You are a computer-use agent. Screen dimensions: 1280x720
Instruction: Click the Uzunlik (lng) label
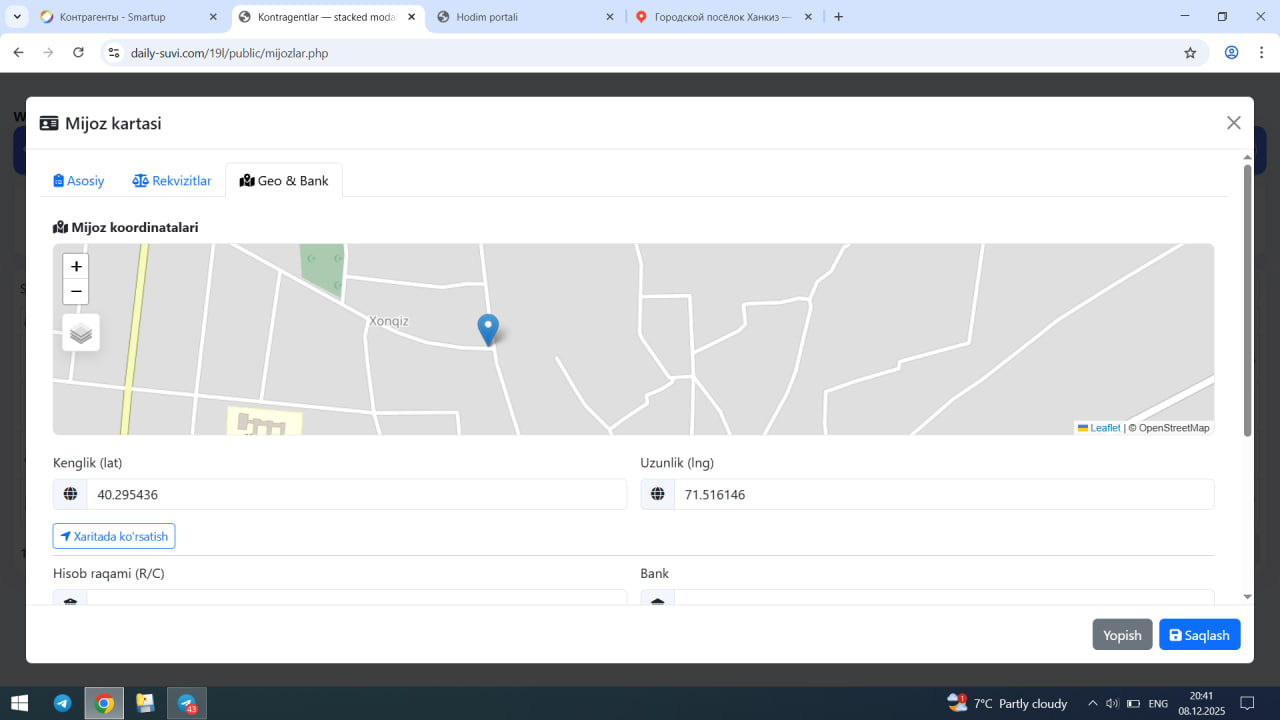677,462
